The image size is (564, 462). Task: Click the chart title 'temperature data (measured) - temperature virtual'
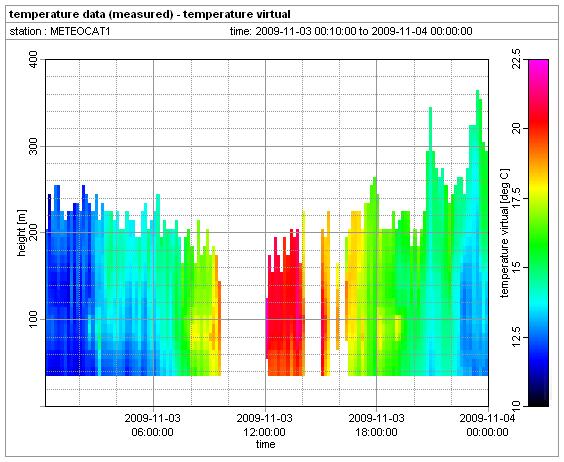click(150, 14)
